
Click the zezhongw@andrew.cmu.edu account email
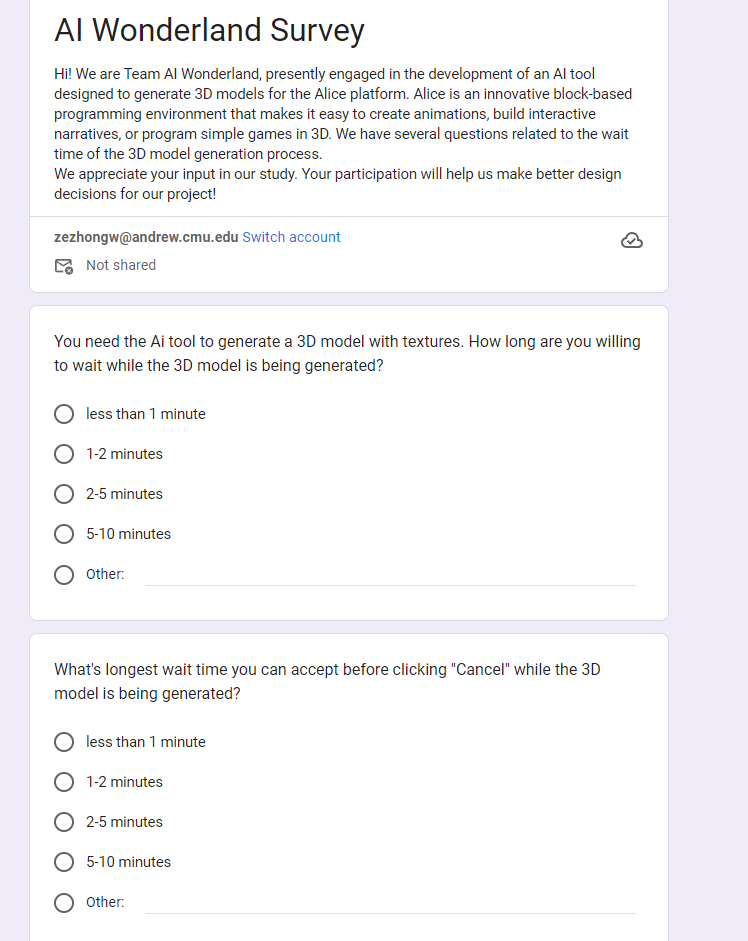146,237
